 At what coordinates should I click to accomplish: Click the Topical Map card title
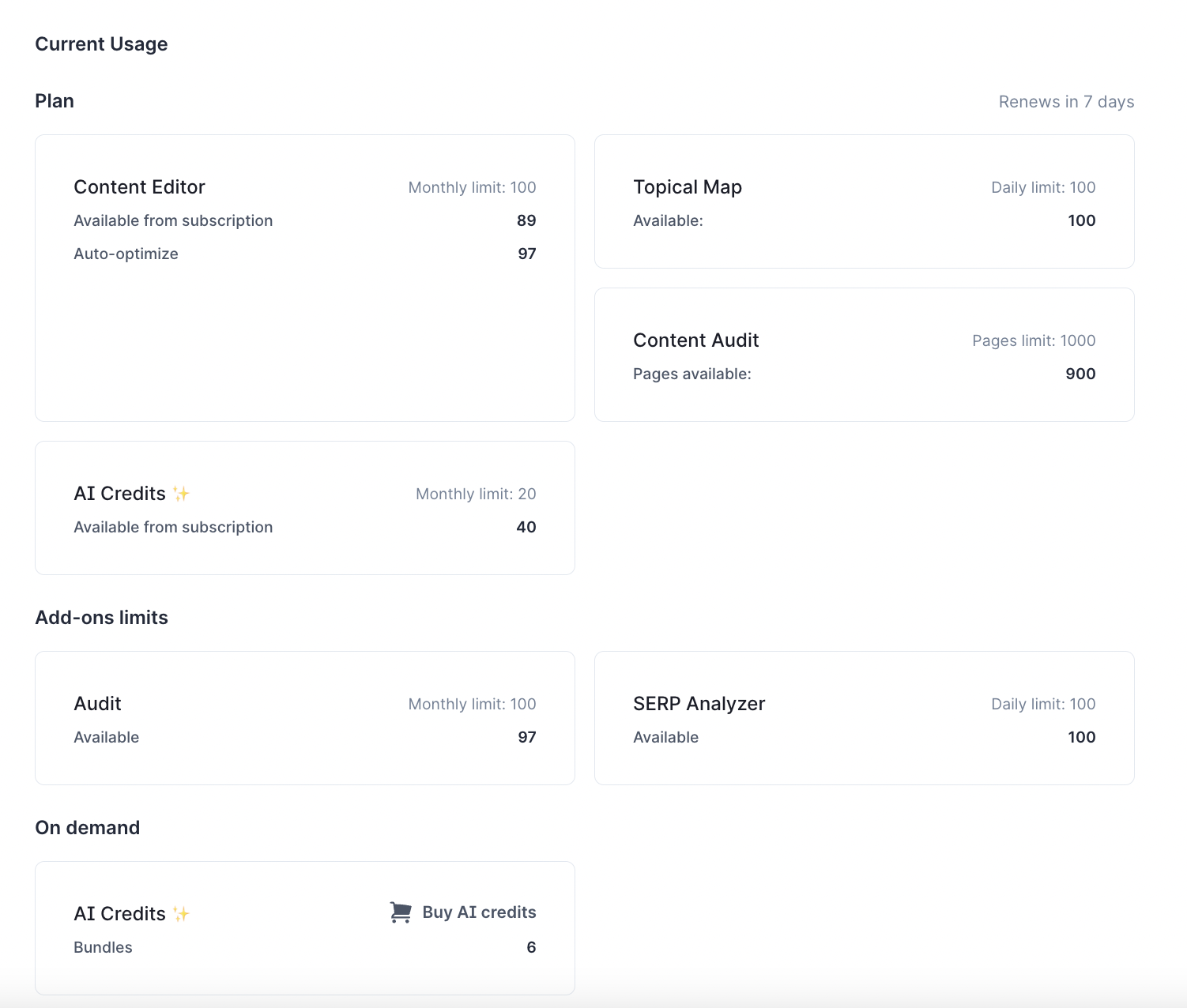click(x=687, y=187)
